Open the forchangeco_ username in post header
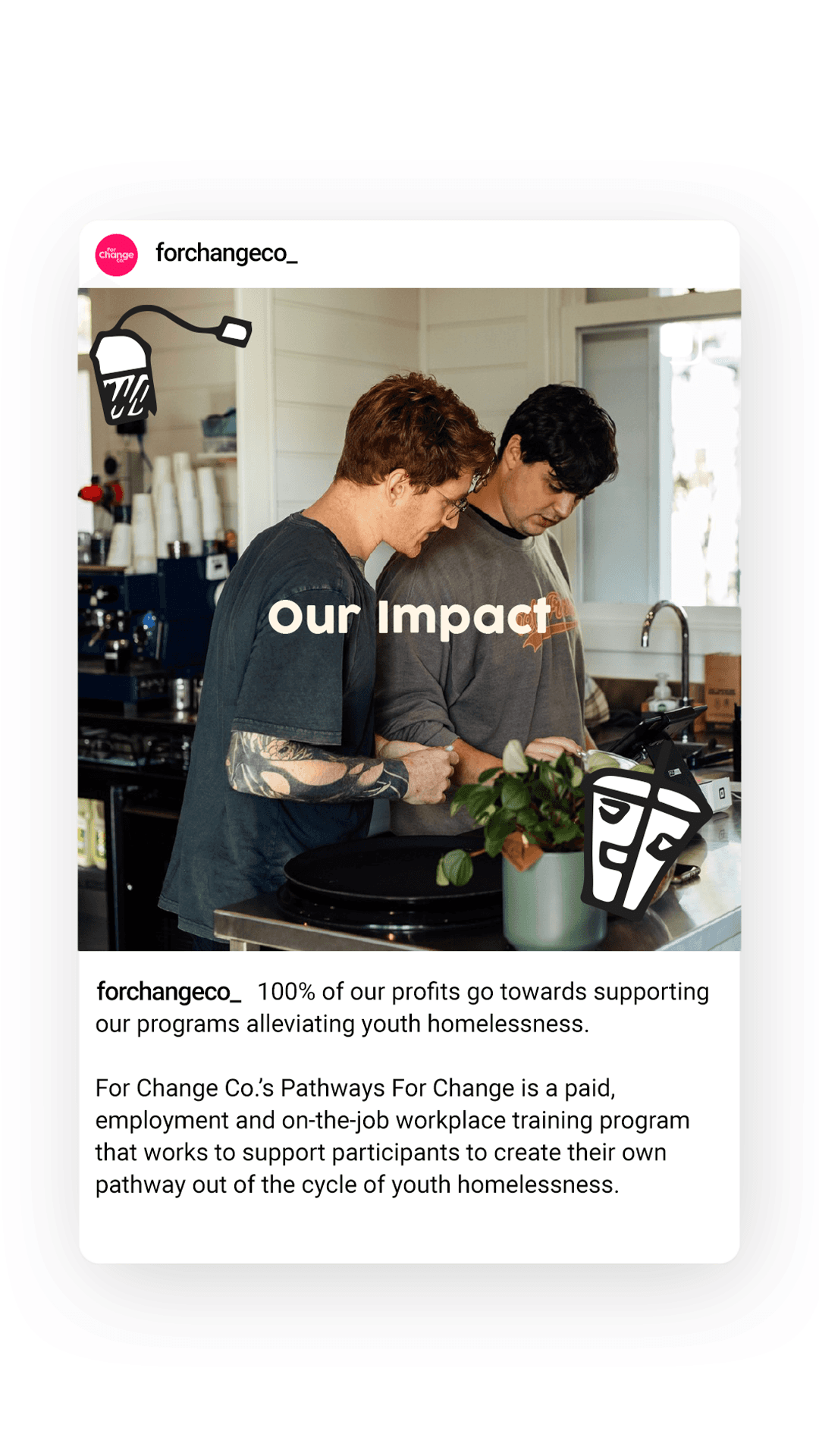Viewport: 819px width, 1456px height. point(226,253)
